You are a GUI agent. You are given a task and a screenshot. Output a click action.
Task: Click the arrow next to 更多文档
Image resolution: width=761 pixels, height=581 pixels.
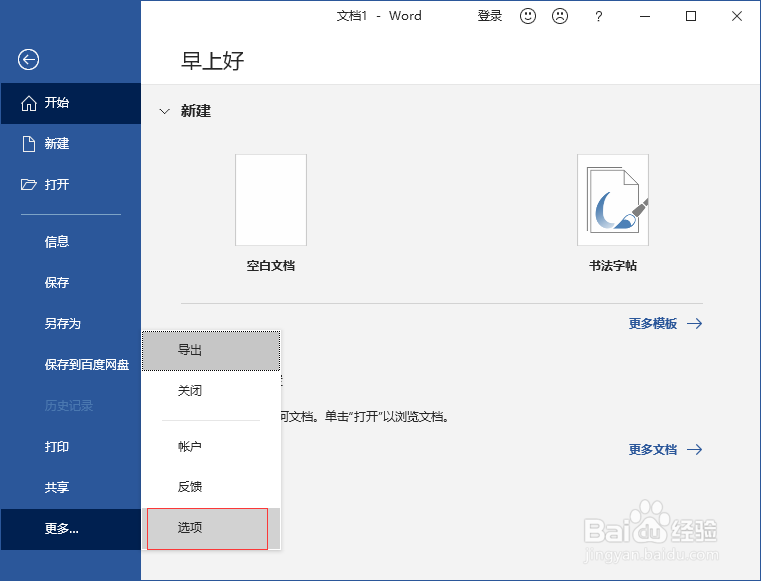pyautogui.click(x=695, y=449)
